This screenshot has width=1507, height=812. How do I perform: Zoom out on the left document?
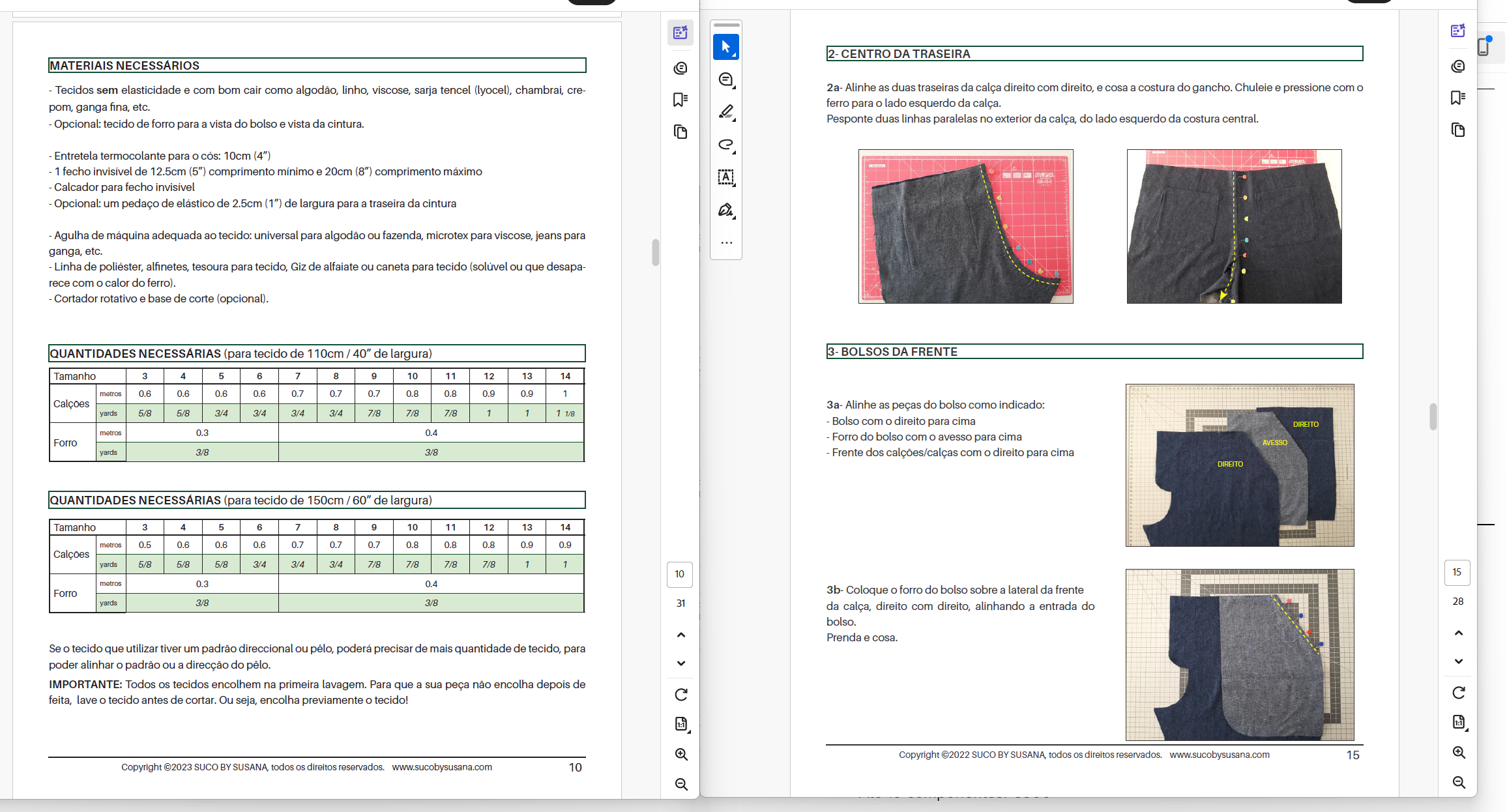click(681, 784)
